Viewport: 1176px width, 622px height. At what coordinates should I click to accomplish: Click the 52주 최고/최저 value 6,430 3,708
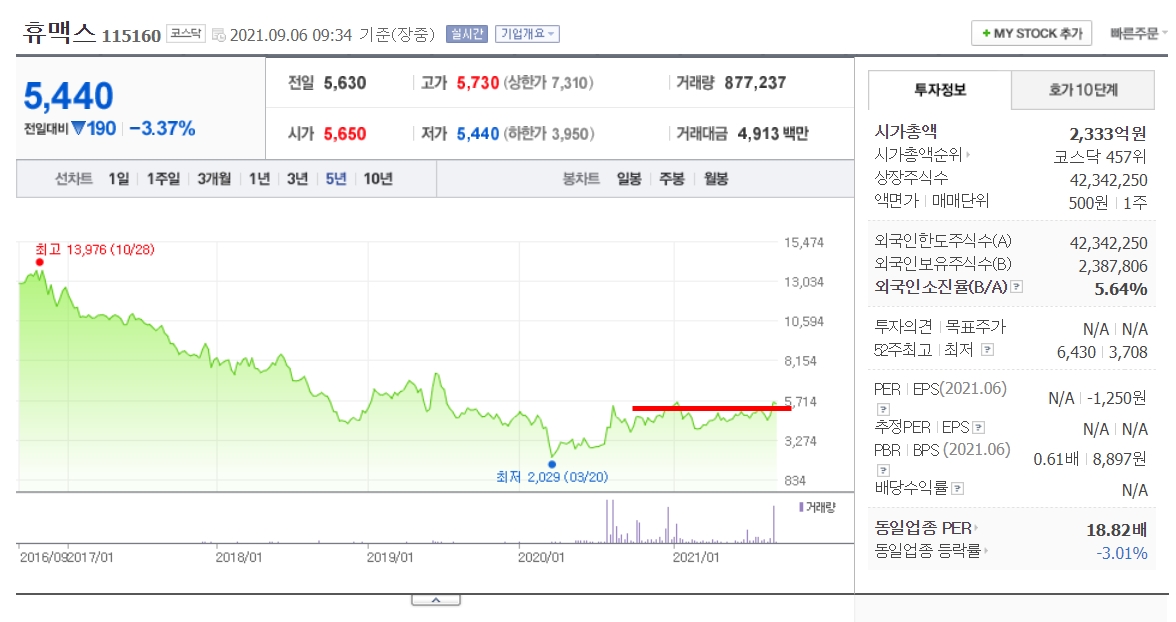pos(1102,352)
